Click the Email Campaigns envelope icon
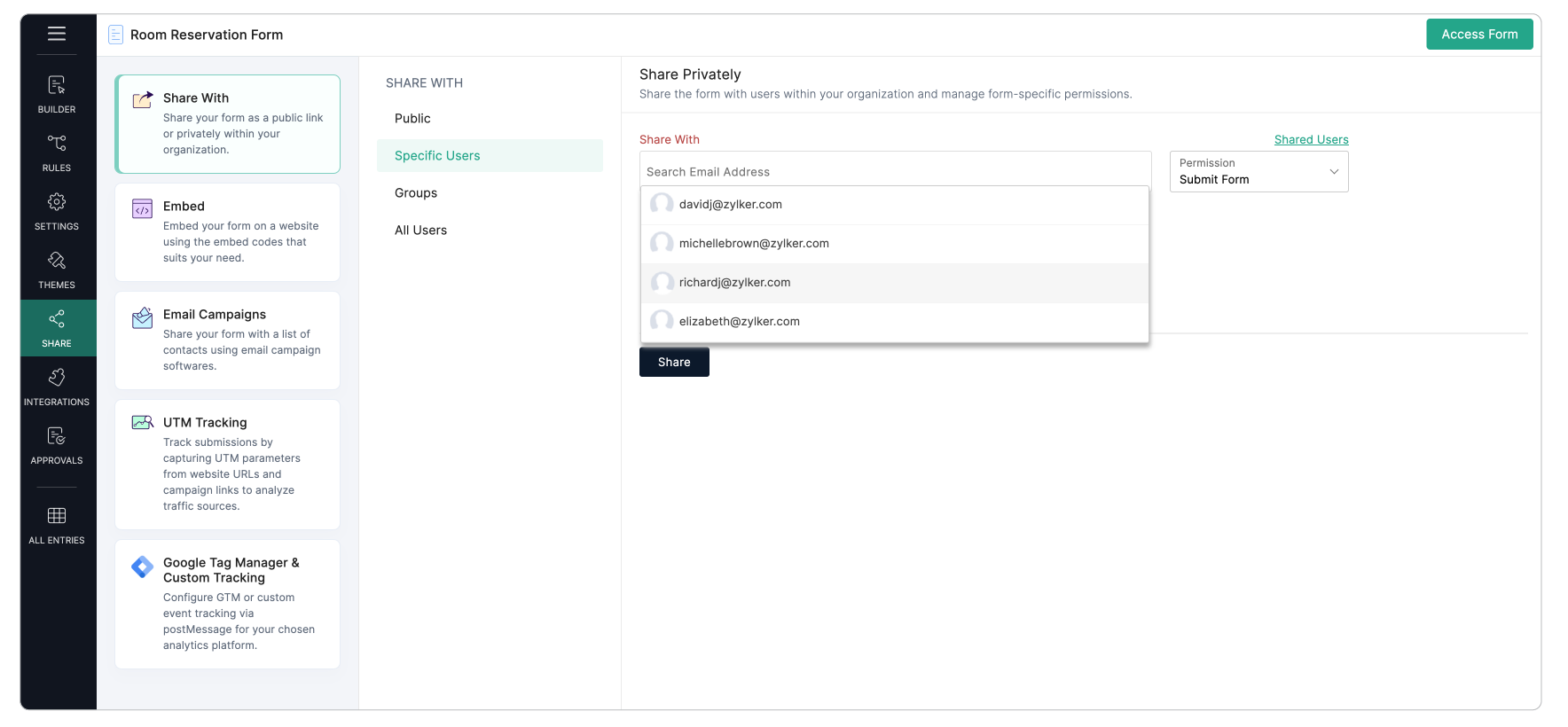 pyautogui.click(x=142, y=317)
